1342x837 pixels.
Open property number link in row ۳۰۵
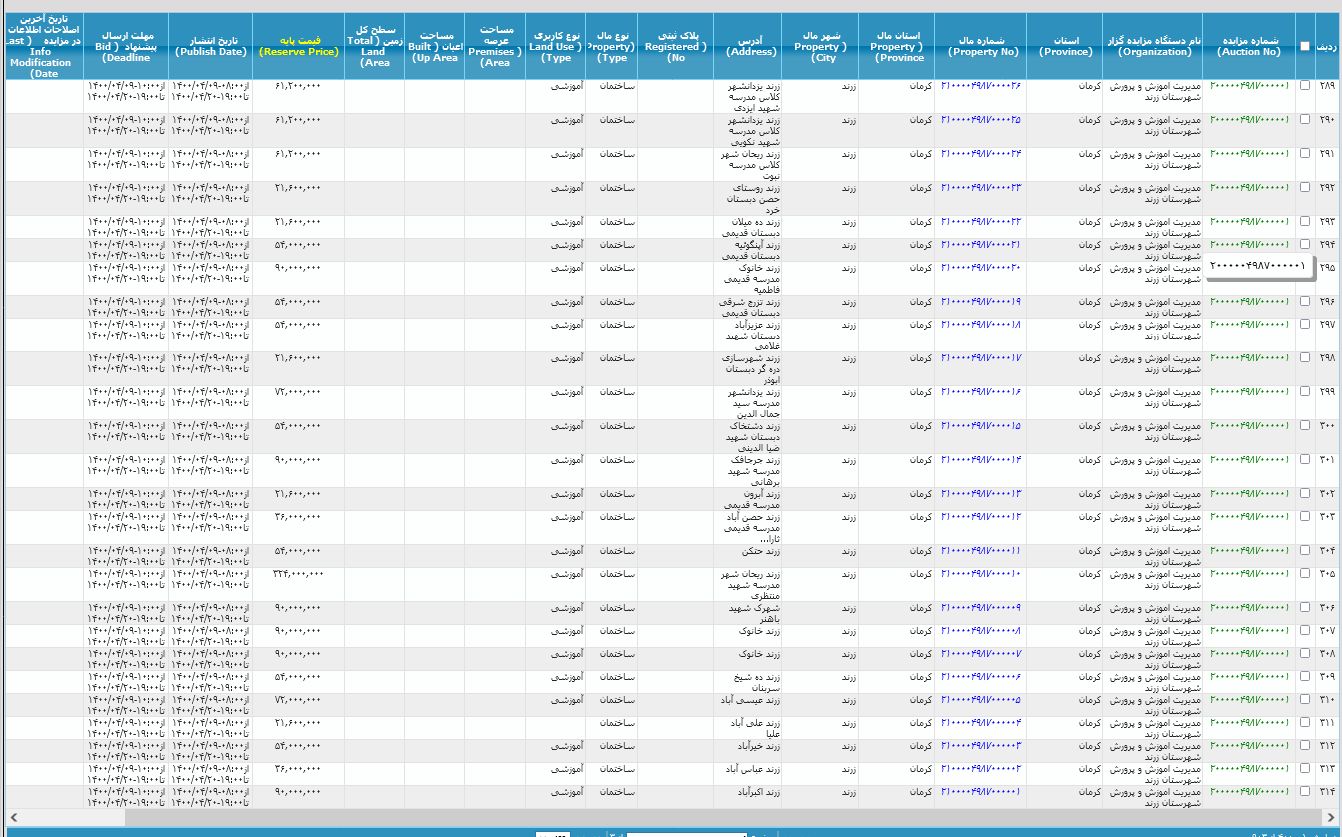click(x=980, y=574)
